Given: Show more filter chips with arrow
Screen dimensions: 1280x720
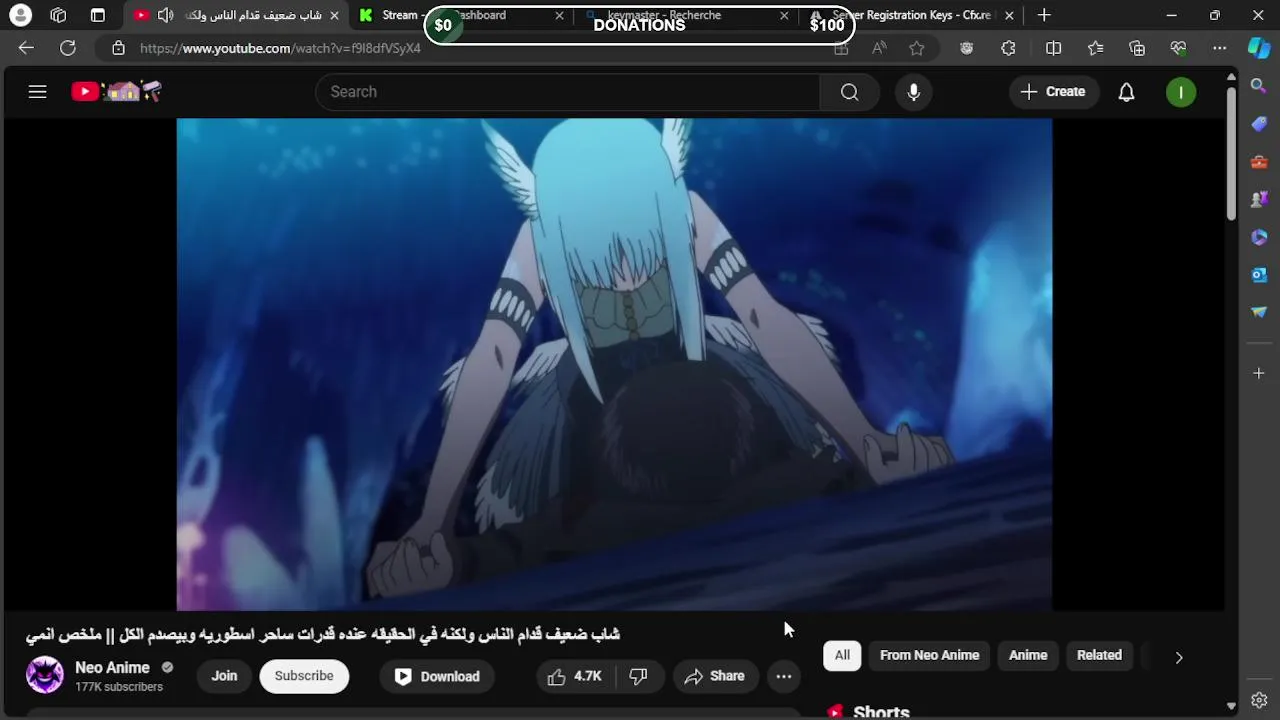Looking at the screenshot, I should [x=1178, y=657].
